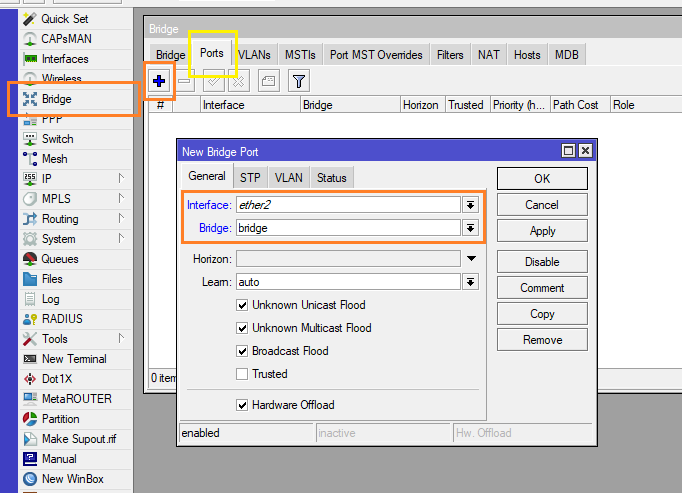
Task: Click the blue plus Add button
Action: (159, 80)
